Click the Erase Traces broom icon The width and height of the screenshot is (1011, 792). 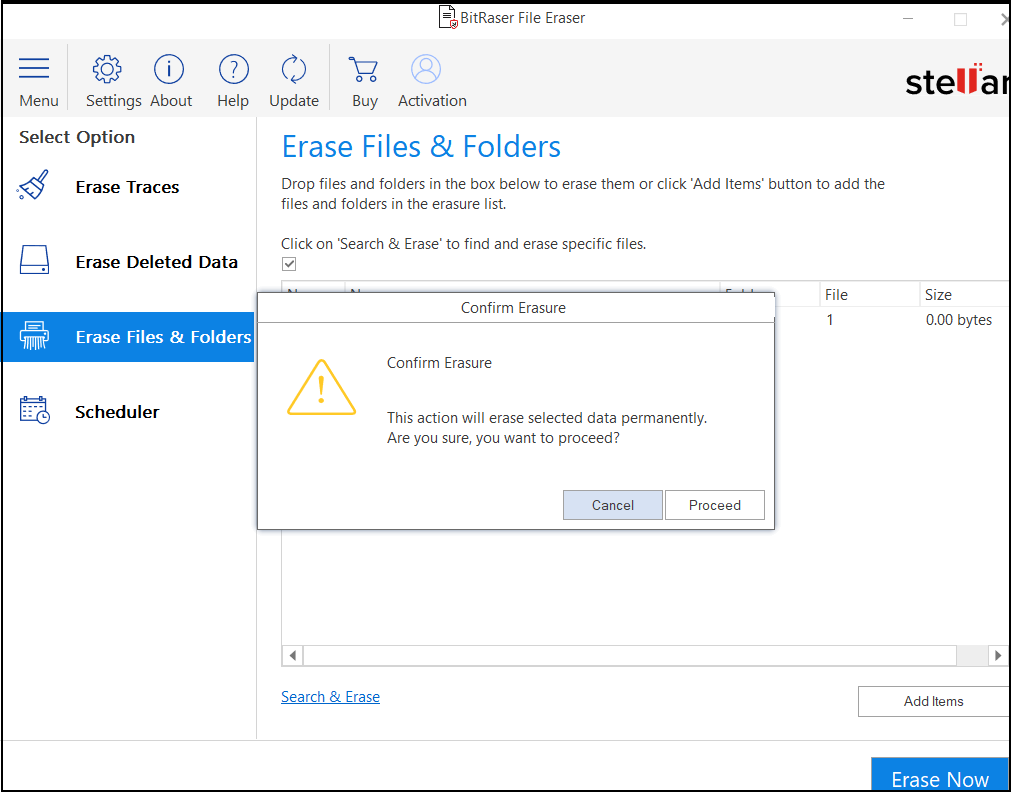coord(34,186)
